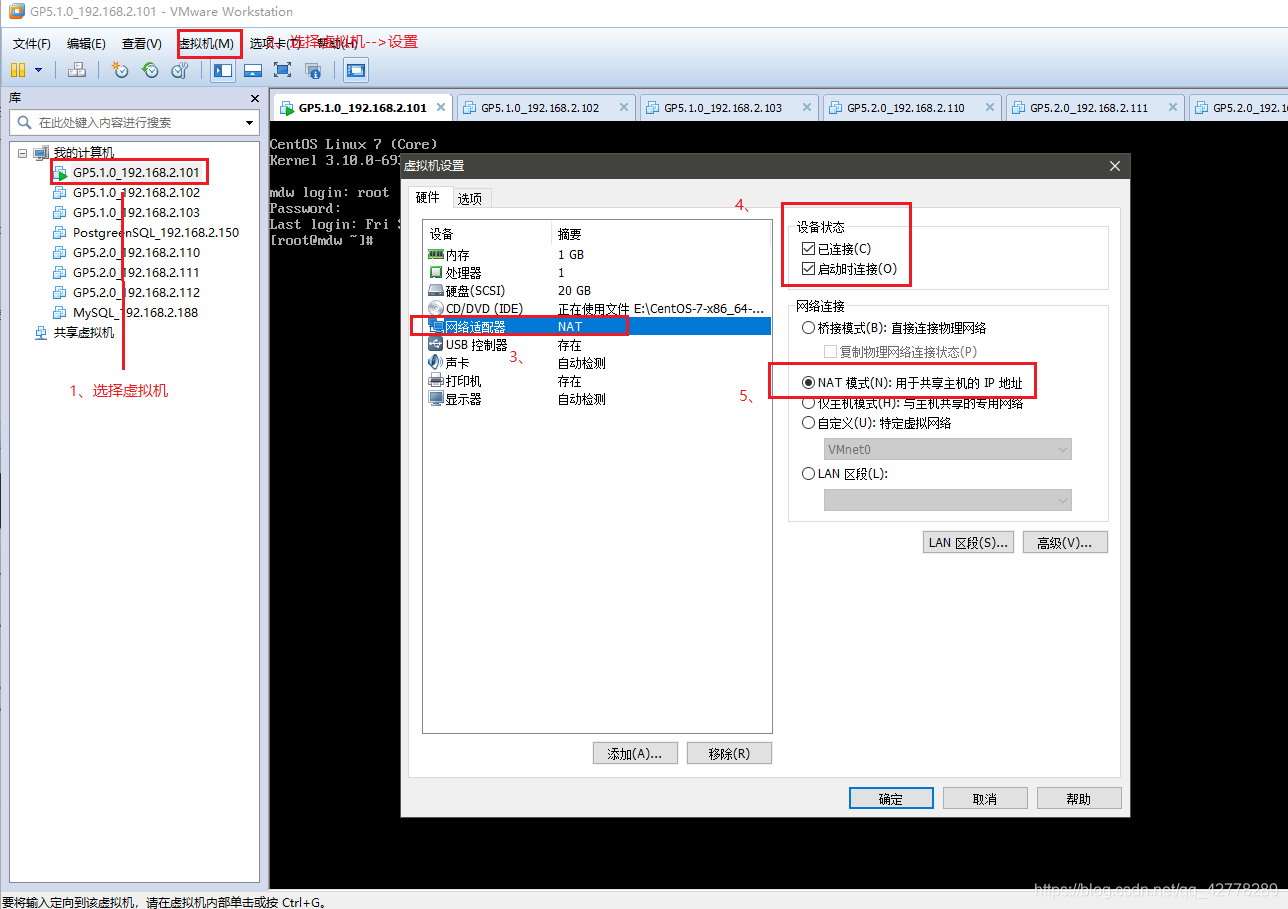Select 自定义(U) custom network radio button
The height and width of the screenshot is (909, 1288).
(809, 423)
